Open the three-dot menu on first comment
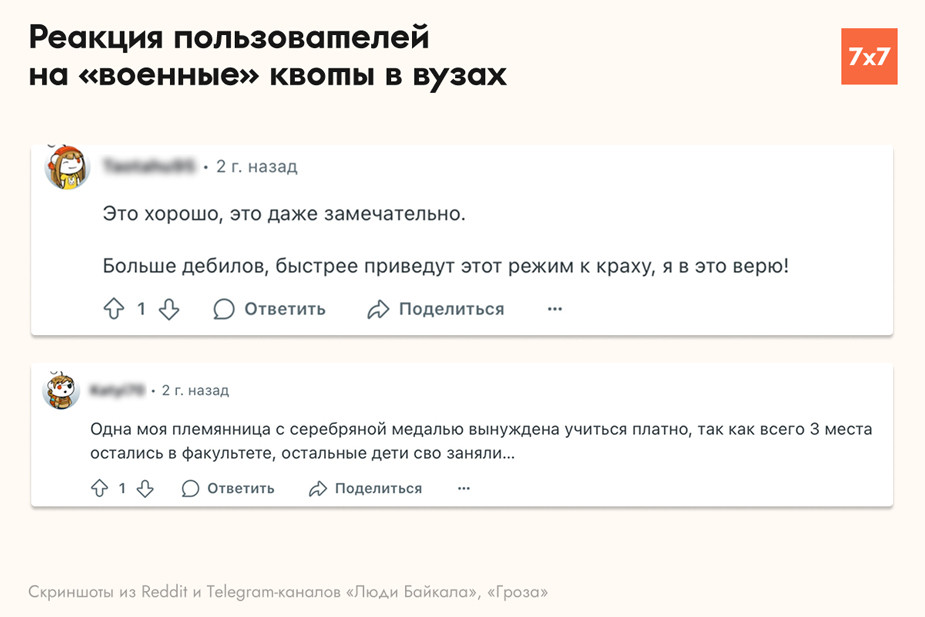The image size is (925, 617). click(555, 309)
